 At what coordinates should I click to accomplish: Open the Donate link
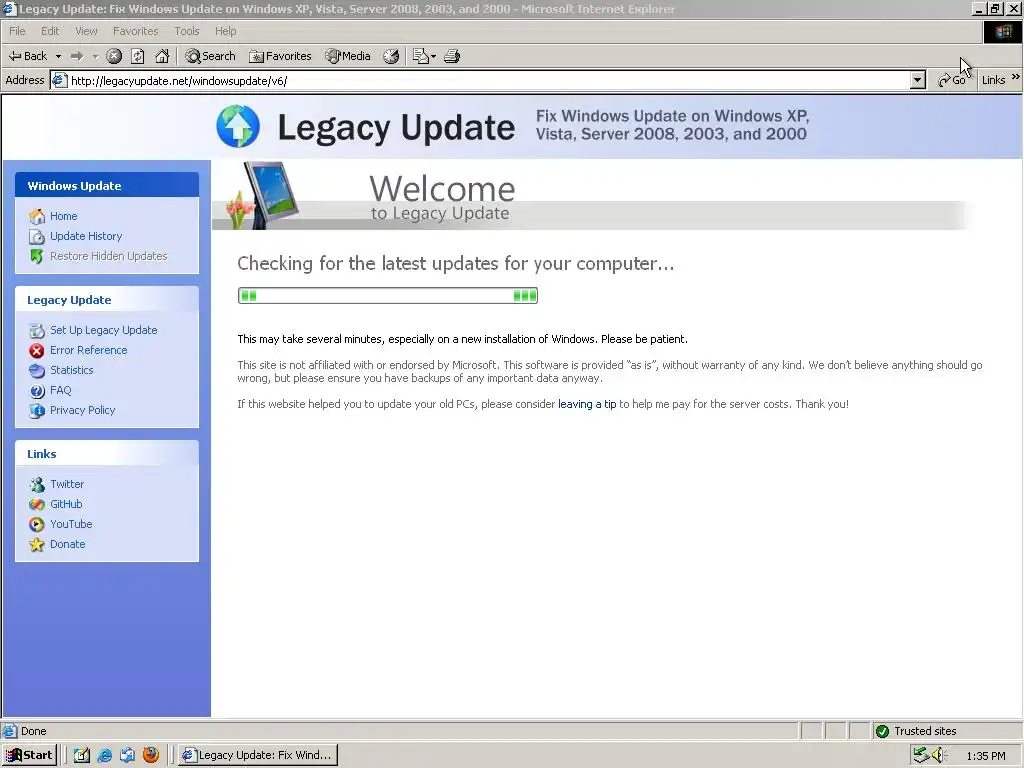click(67, 544)
